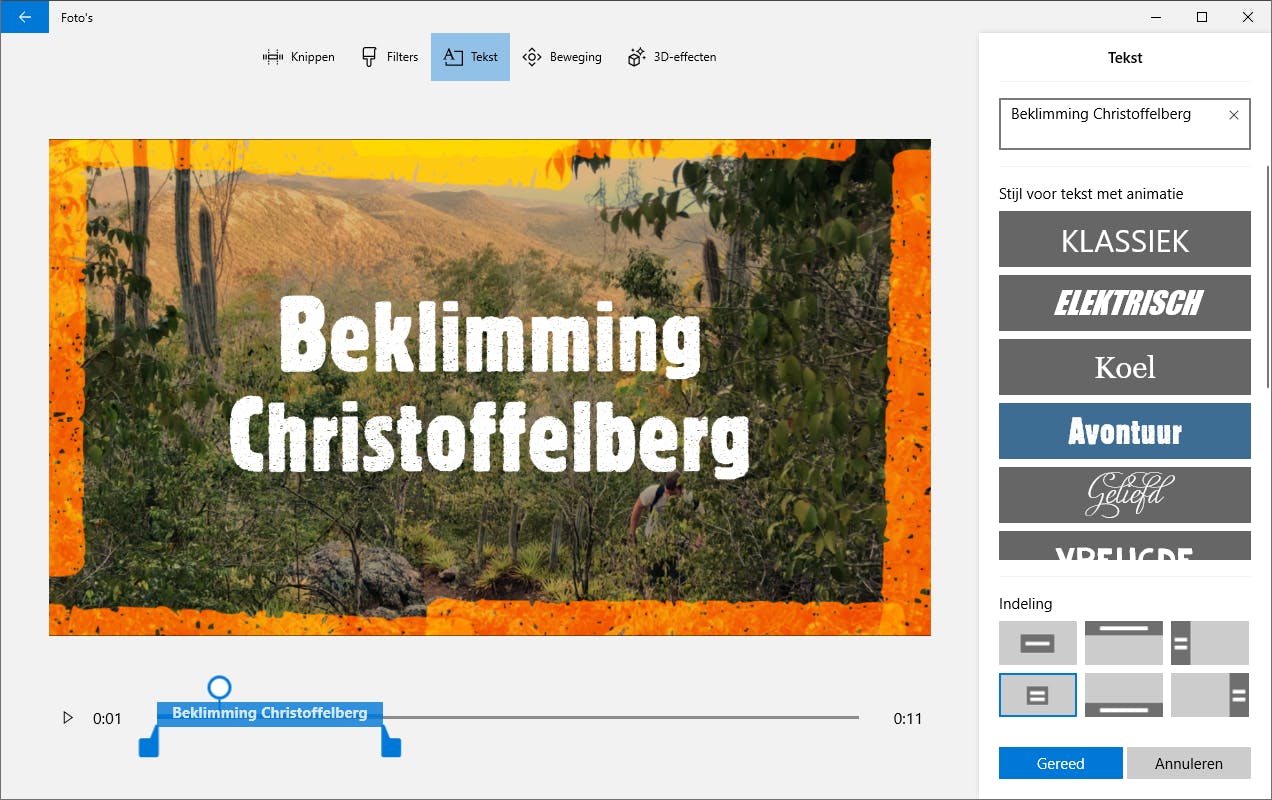This screenshot has height=800, width=1272.
Task: Click the Annuleren button
Action: pos(1189,763)
